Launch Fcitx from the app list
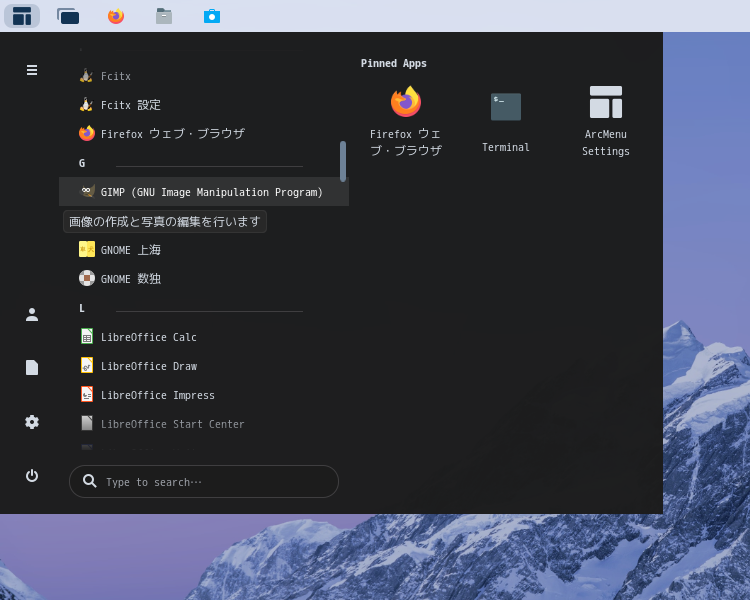Image resolution: width=750 pixels, height=600 pixels. point(203,76)
